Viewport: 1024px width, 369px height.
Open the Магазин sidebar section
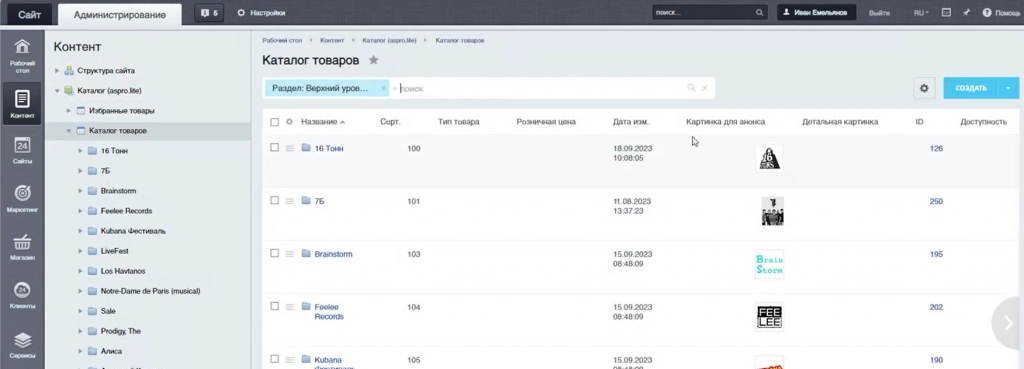point(22,247)
